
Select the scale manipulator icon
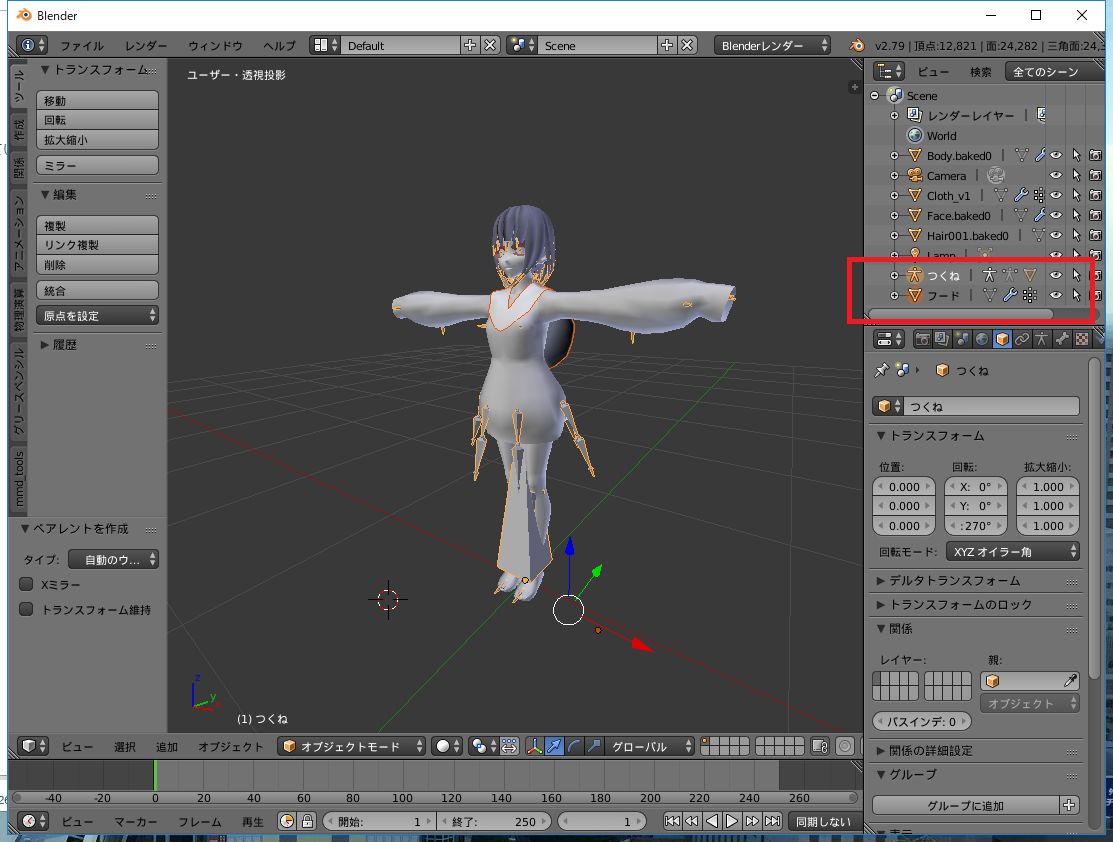click(594, 746)
